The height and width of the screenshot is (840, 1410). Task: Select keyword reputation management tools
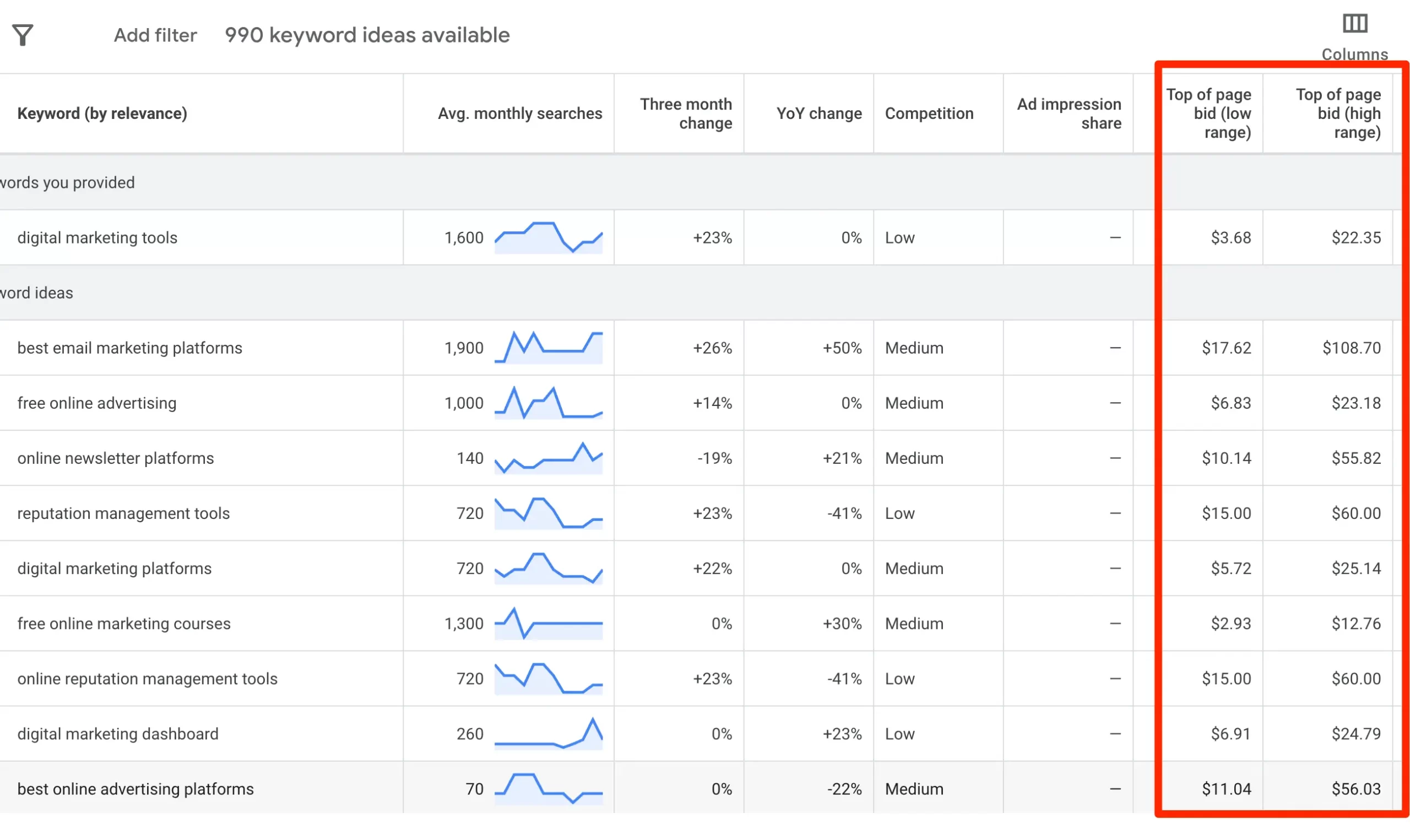(123, 513)
